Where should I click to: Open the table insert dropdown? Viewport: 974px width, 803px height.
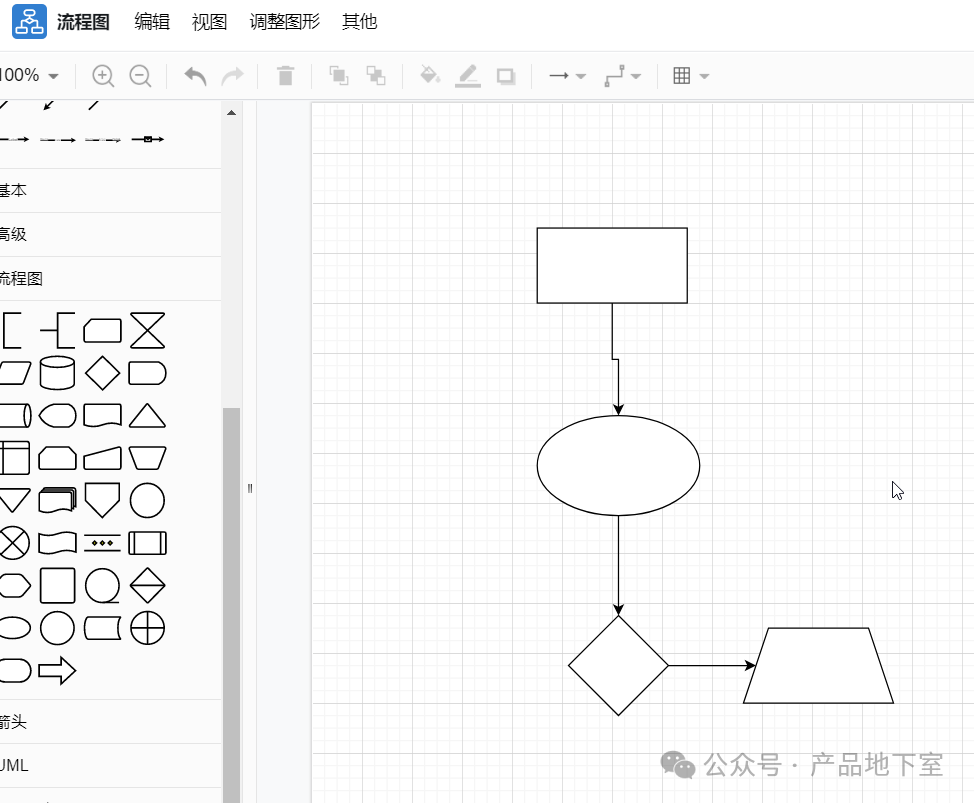(x=690, y=76)
